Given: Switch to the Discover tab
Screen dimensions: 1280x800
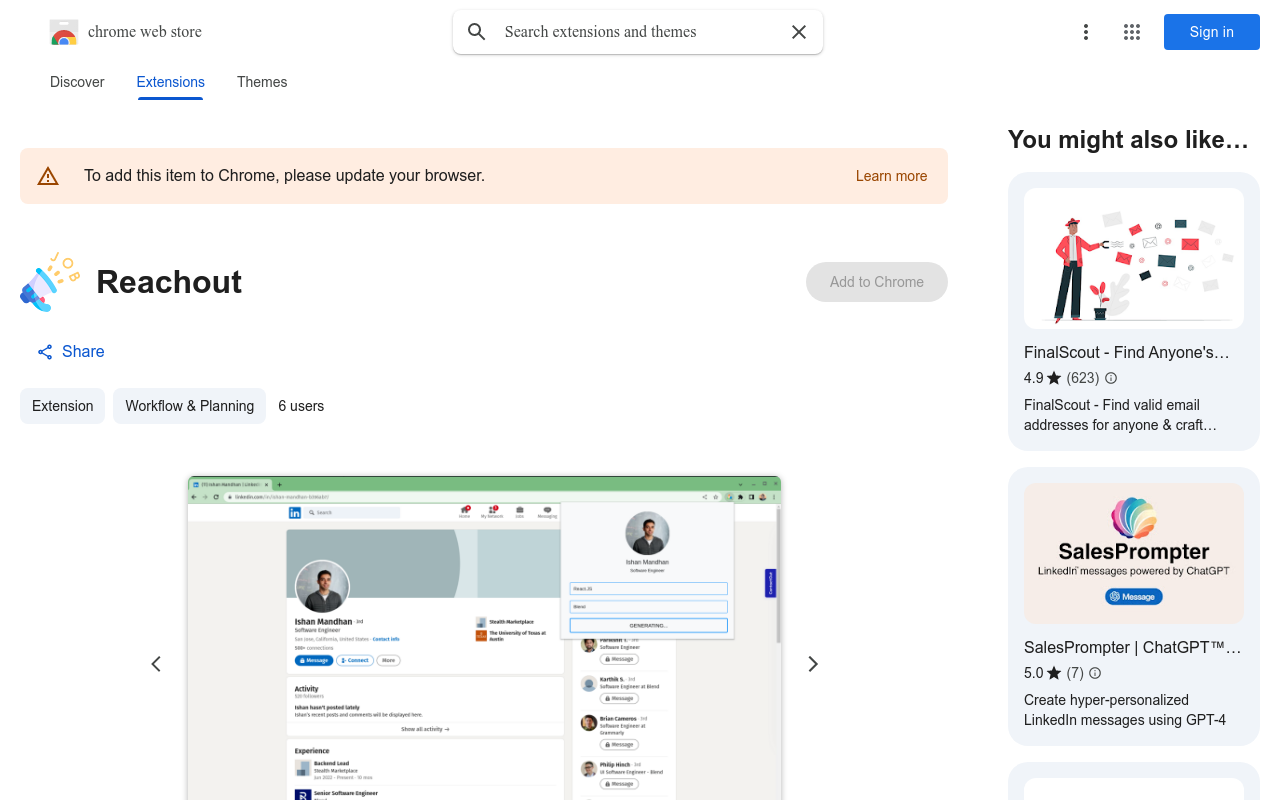Looking at the screenshot, I should (77, 82).
